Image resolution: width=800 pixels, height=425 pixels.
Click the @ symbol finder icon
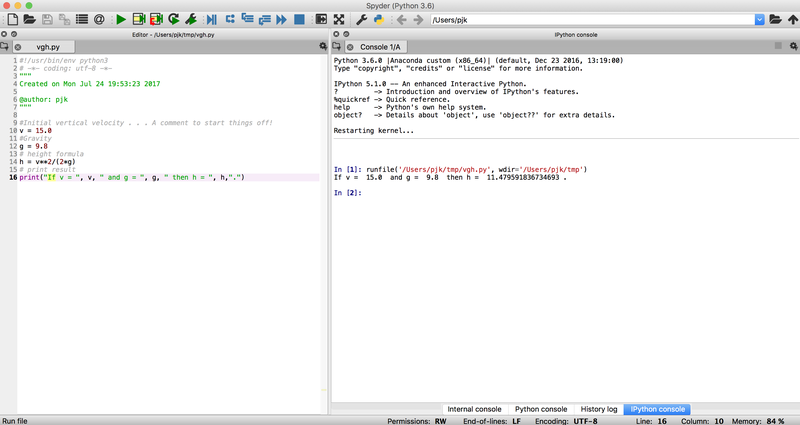click(99, 19)
